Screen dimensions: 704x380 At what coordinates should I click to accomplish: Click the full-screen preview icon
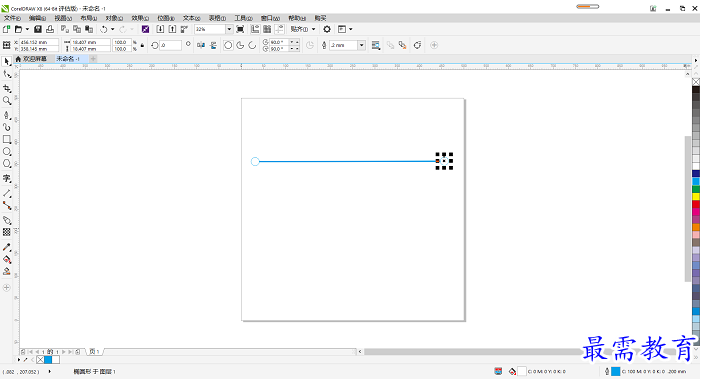240,29
